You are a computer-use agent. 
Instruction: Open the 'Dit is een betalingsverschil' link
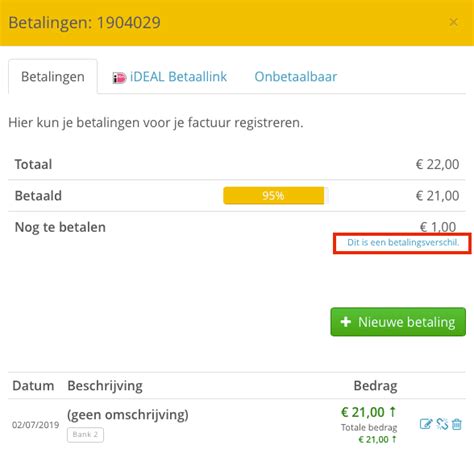click(x=403, y=242)
